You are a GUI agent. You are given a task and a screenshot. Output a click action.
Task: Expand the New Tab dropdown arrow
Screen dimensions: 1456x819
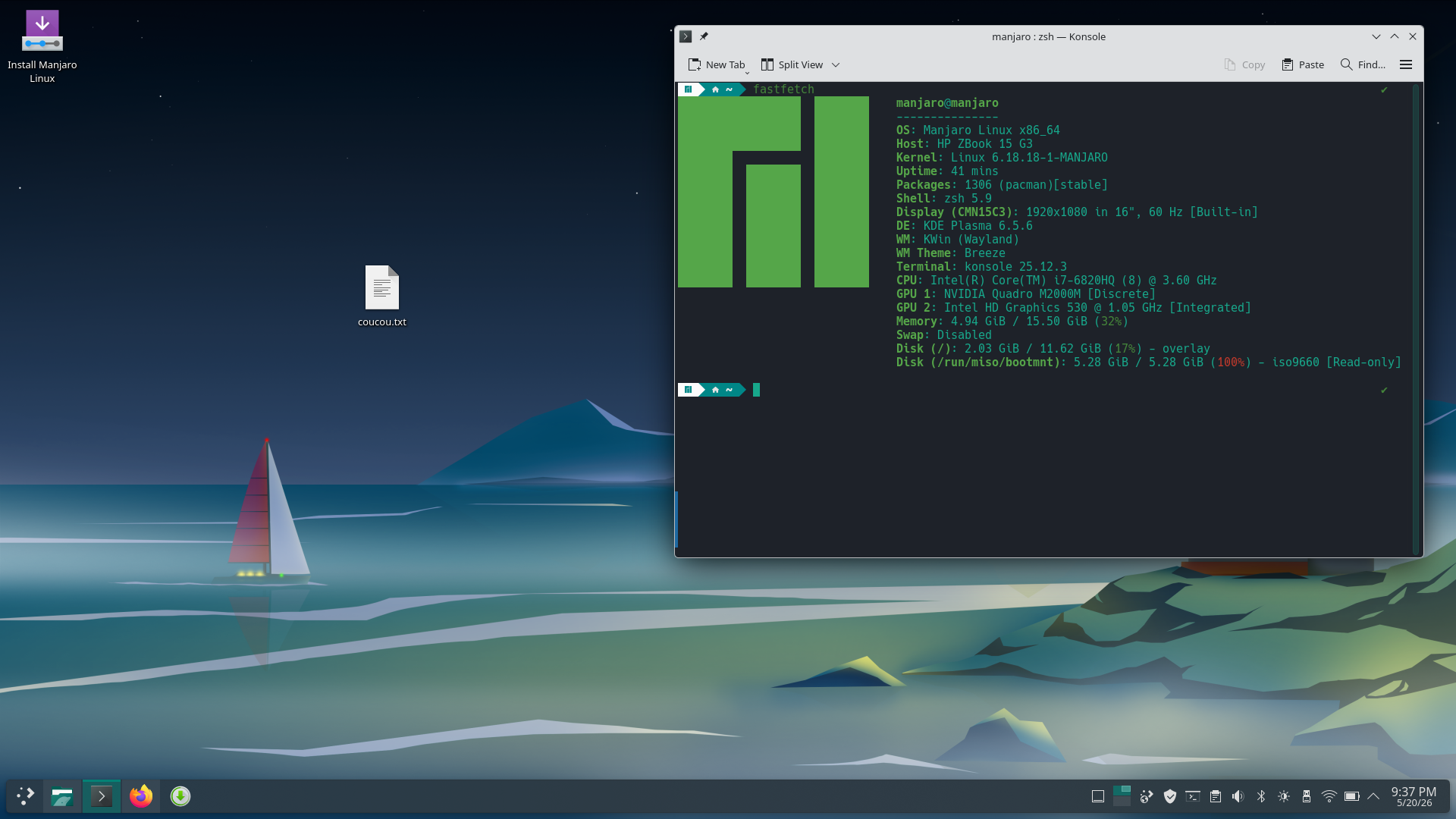pyautogui.click(x=748, y=72)
